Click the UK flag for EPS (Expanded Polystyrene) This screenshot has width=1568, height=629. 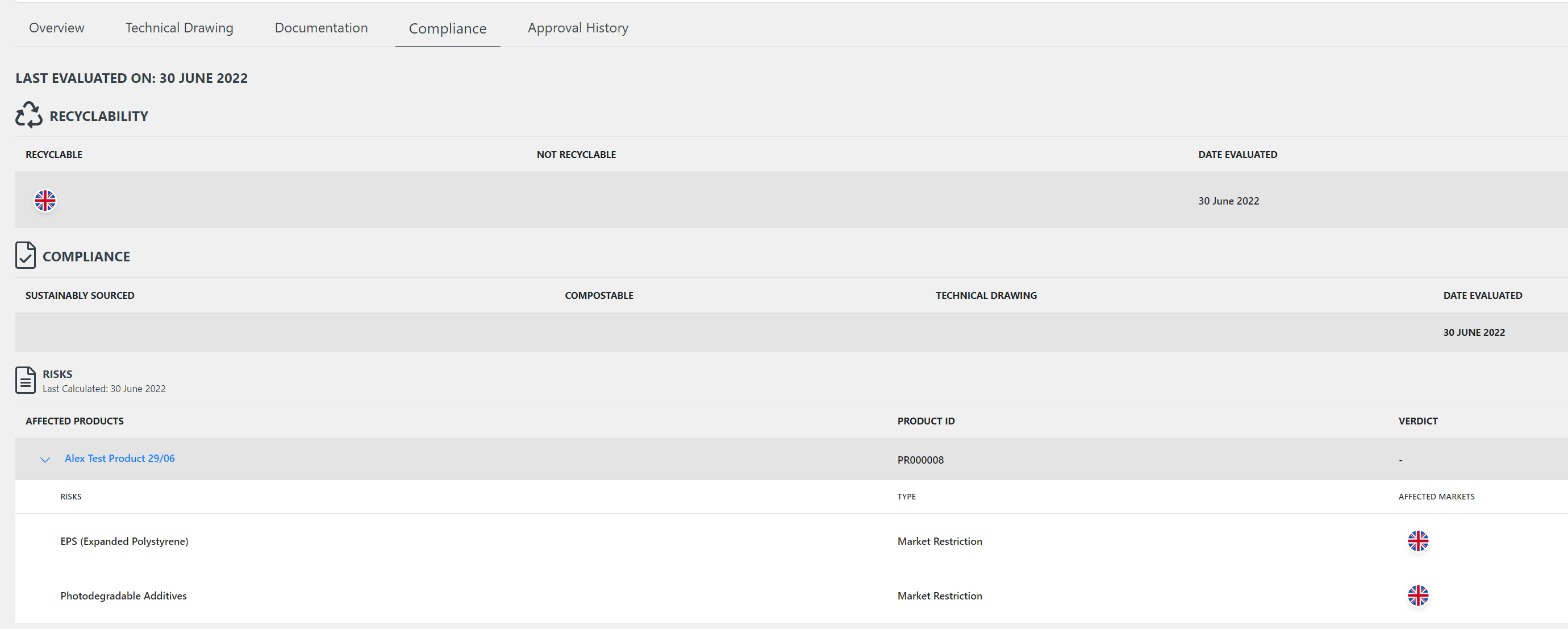(x=1417, y=541)
